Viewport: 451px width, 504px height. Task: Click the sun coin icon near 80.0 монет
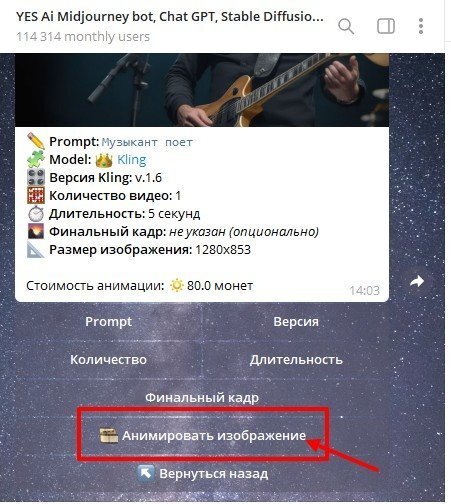(176, 286)
